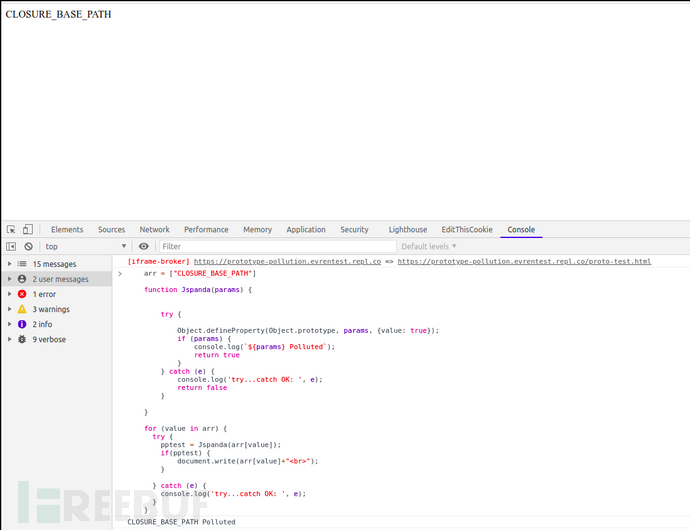The width and height of the screenshot is (690, 530).
Task: Switch to the EditThisCookie tab
Action: coord(467,229)
